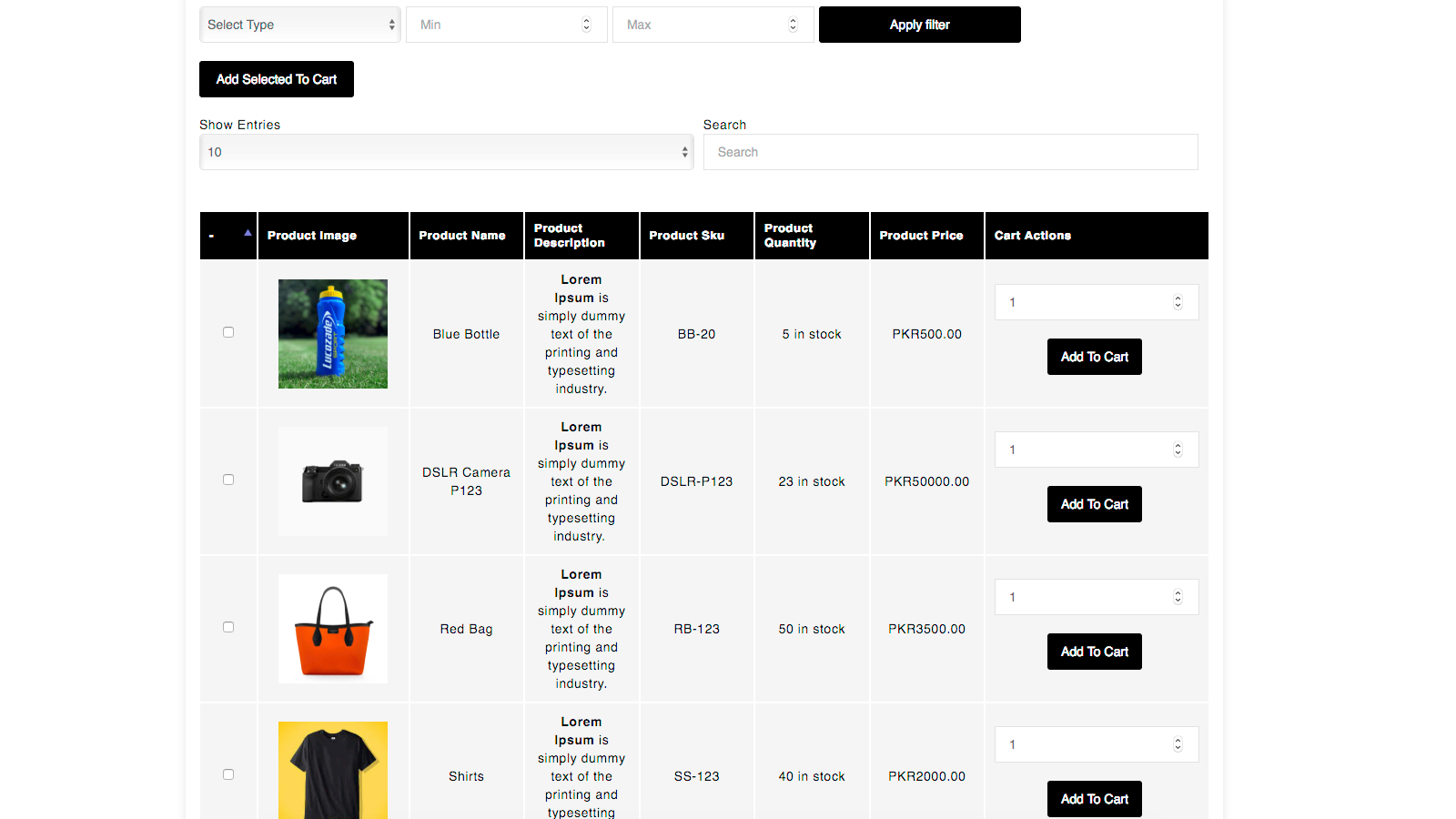Image resolution: width=1456 pixels, height=819 pixels.
Task: Click the Blue Bottle quantity stepper arrows
Action: pos(1178,302)
